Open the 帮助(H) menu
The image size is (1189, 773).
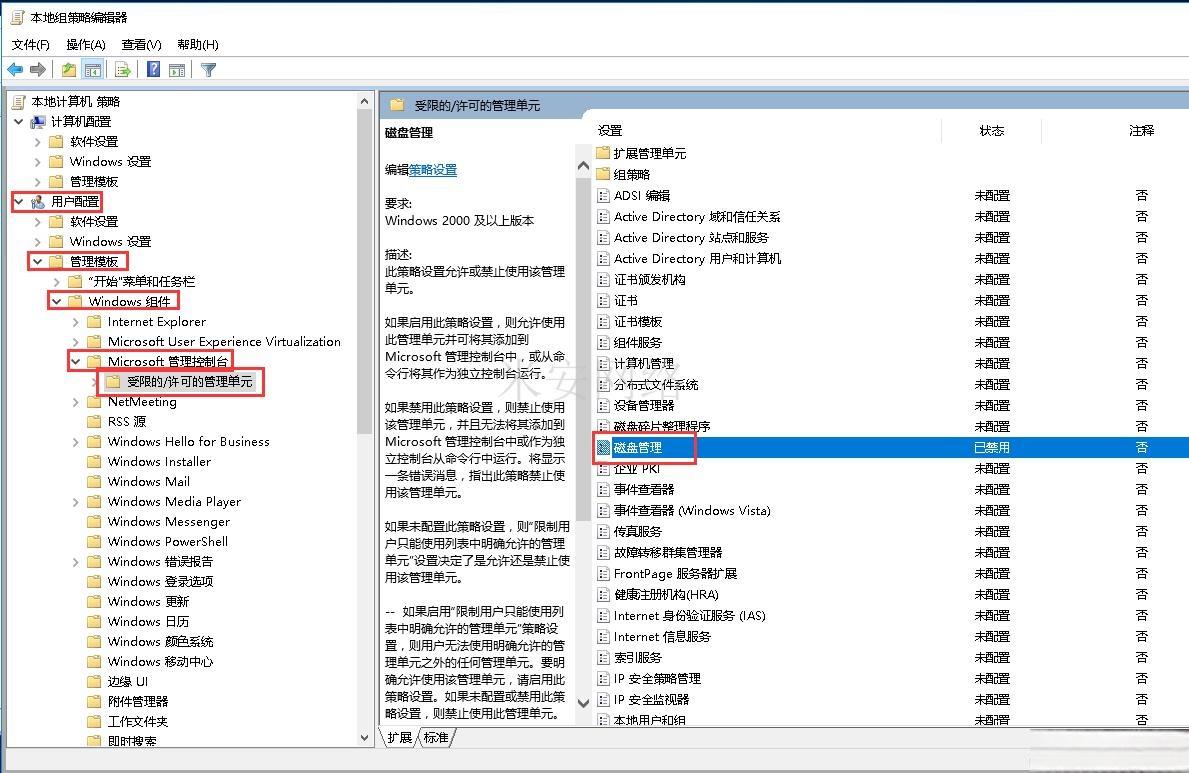(x=198, y=45)
